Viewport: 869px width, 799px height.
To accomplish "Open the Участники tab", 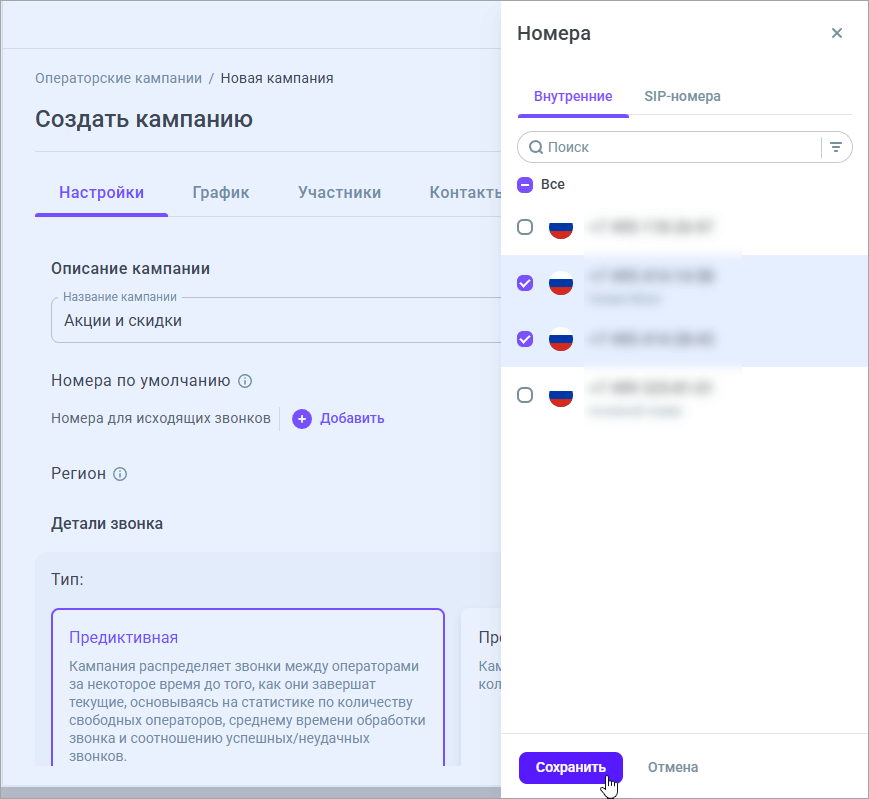I will click(x=339, y=193).
